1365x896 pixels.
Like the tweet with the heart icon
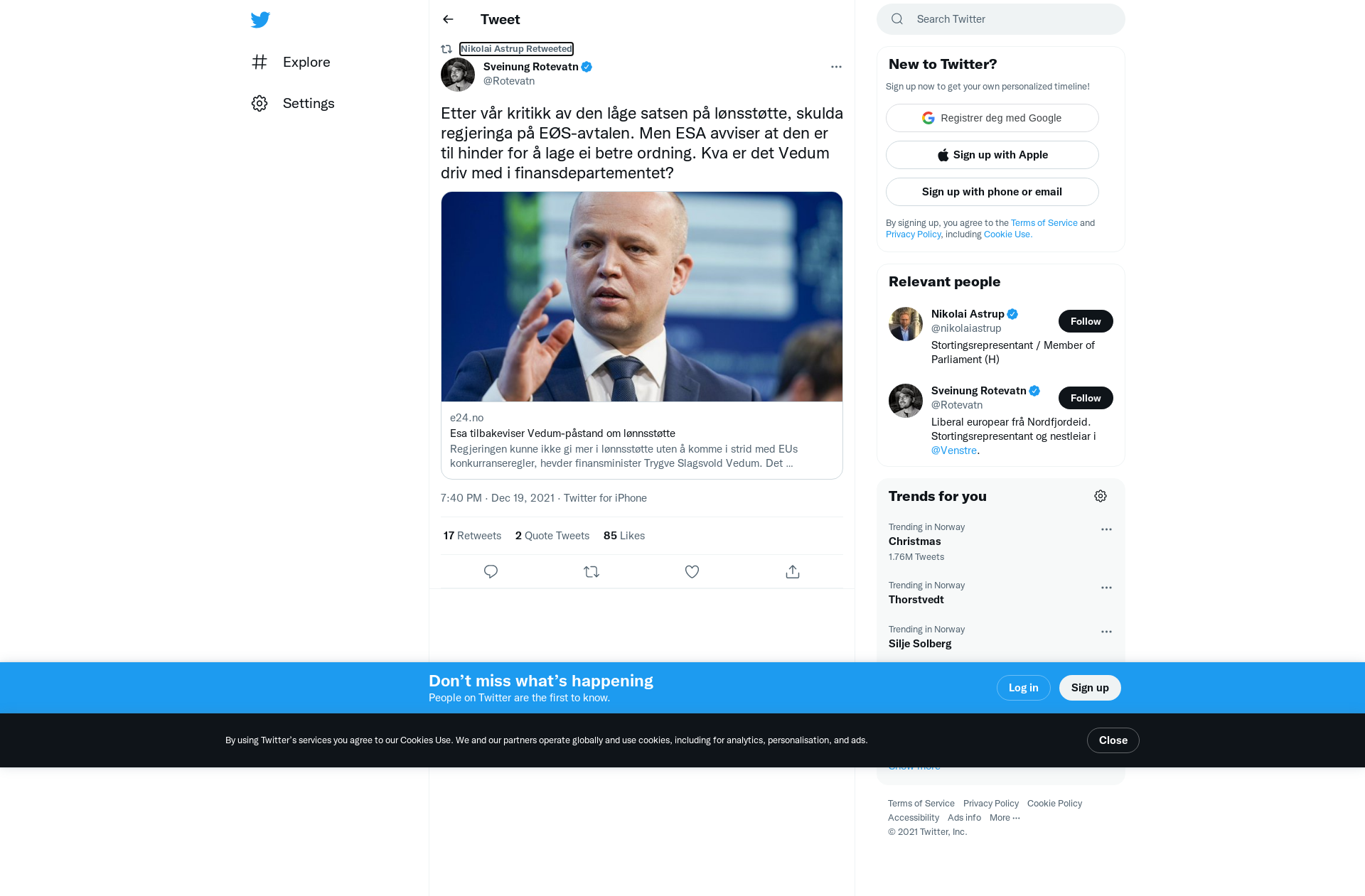point(692,571)
